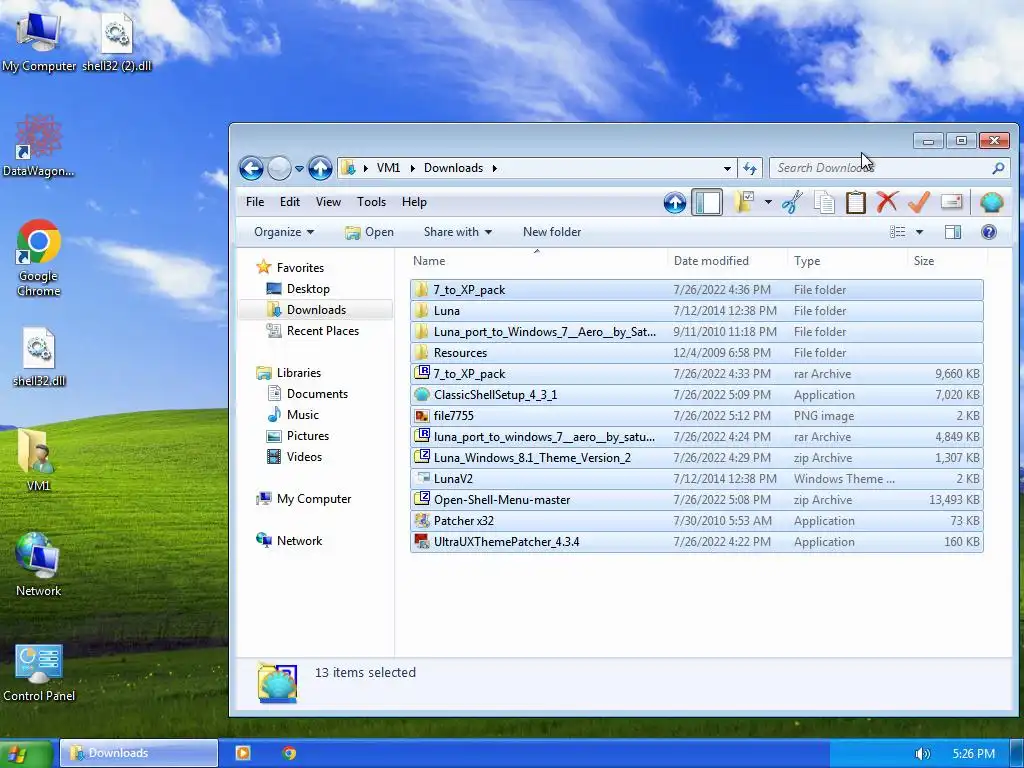Select Patcher x32 application
This screenshot has height=768, width=1024.
point(697,520)
